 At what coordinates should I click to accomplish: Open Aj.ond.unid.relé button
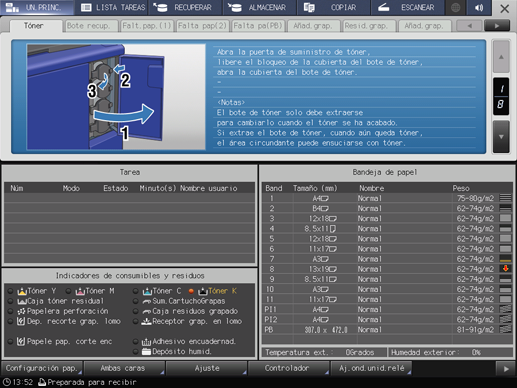[371, 368]
